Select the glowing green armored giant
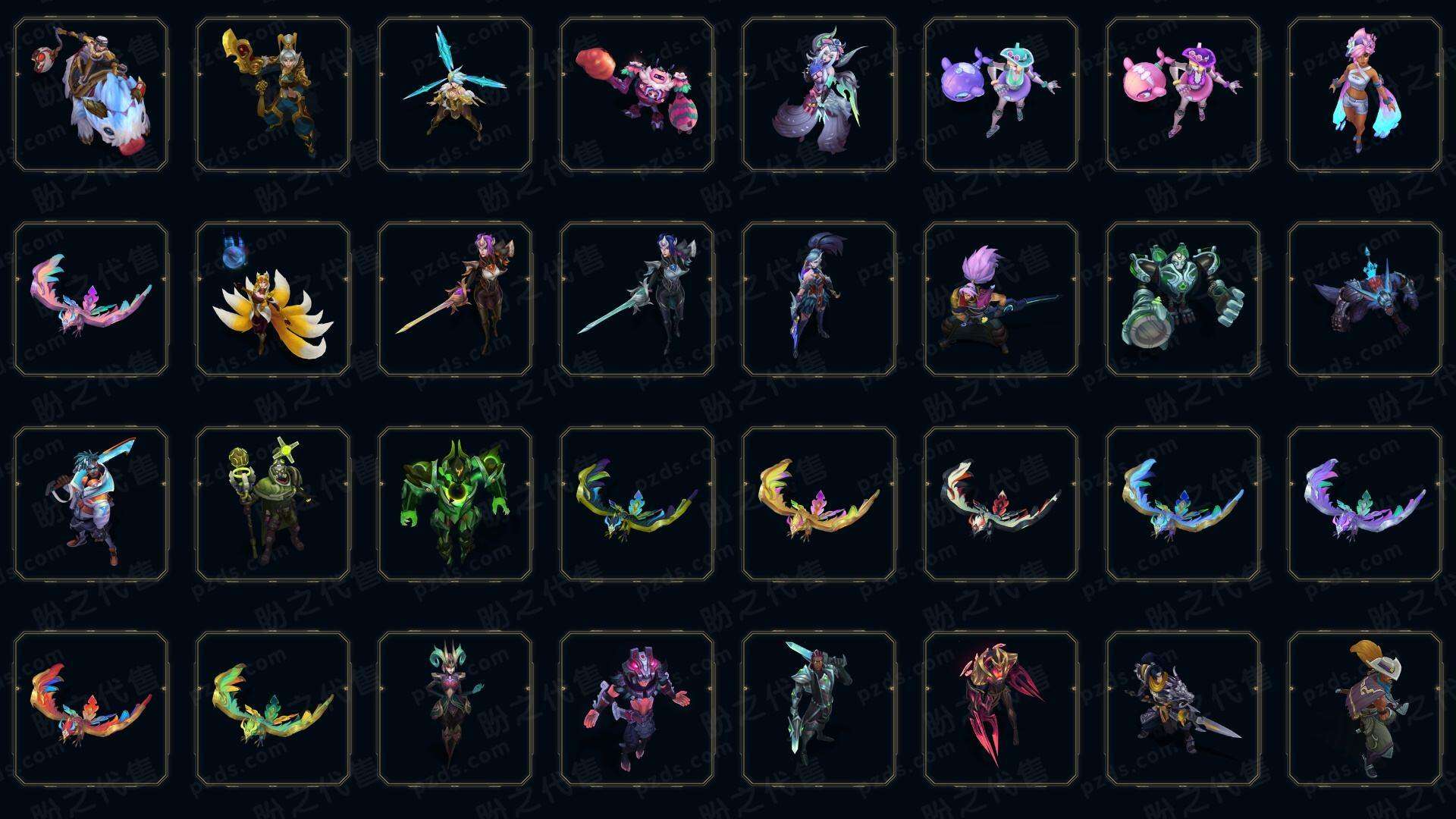 point(455,504)
